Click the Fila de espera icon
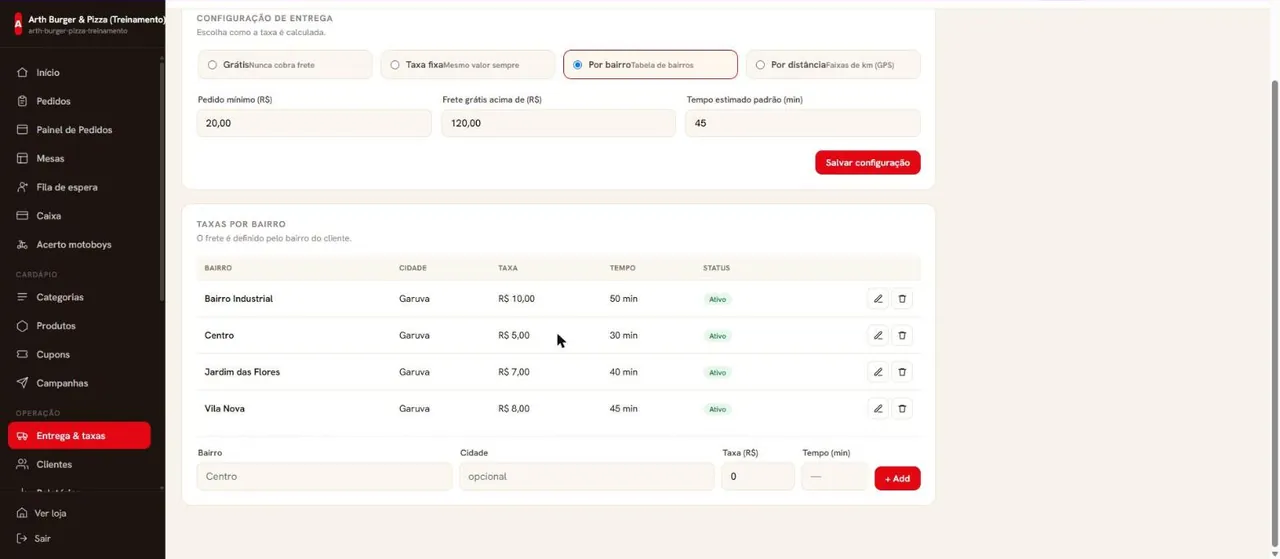1280x559 pixels. tap(22, 187)
